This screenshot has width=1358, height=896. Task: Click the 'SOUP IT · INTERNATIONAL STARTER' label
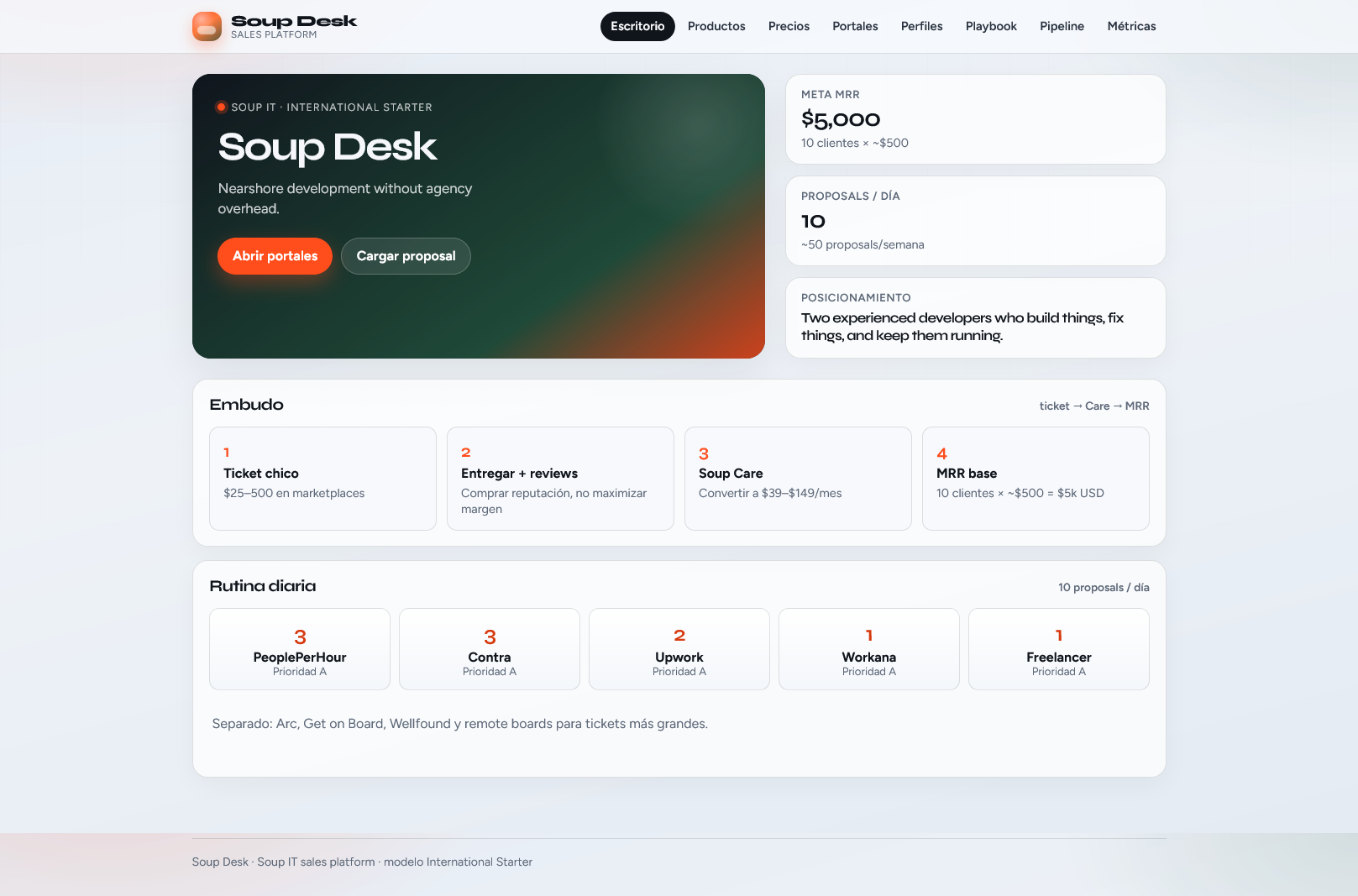332,107
